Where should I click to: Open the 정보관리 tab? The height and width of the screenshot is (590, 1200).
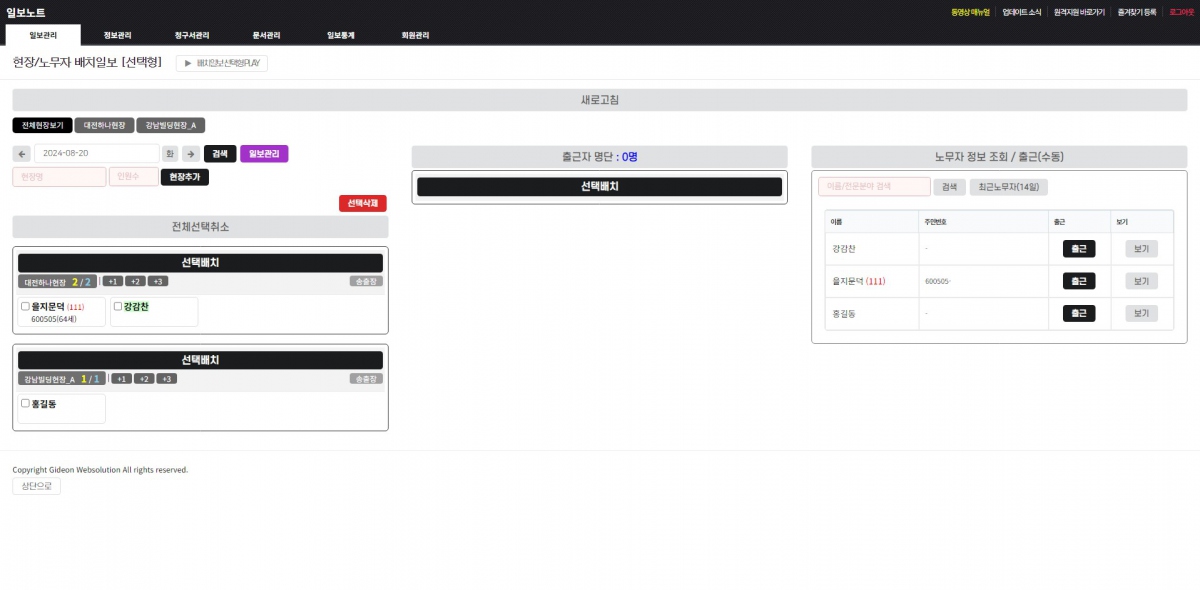tap(117, 35)
